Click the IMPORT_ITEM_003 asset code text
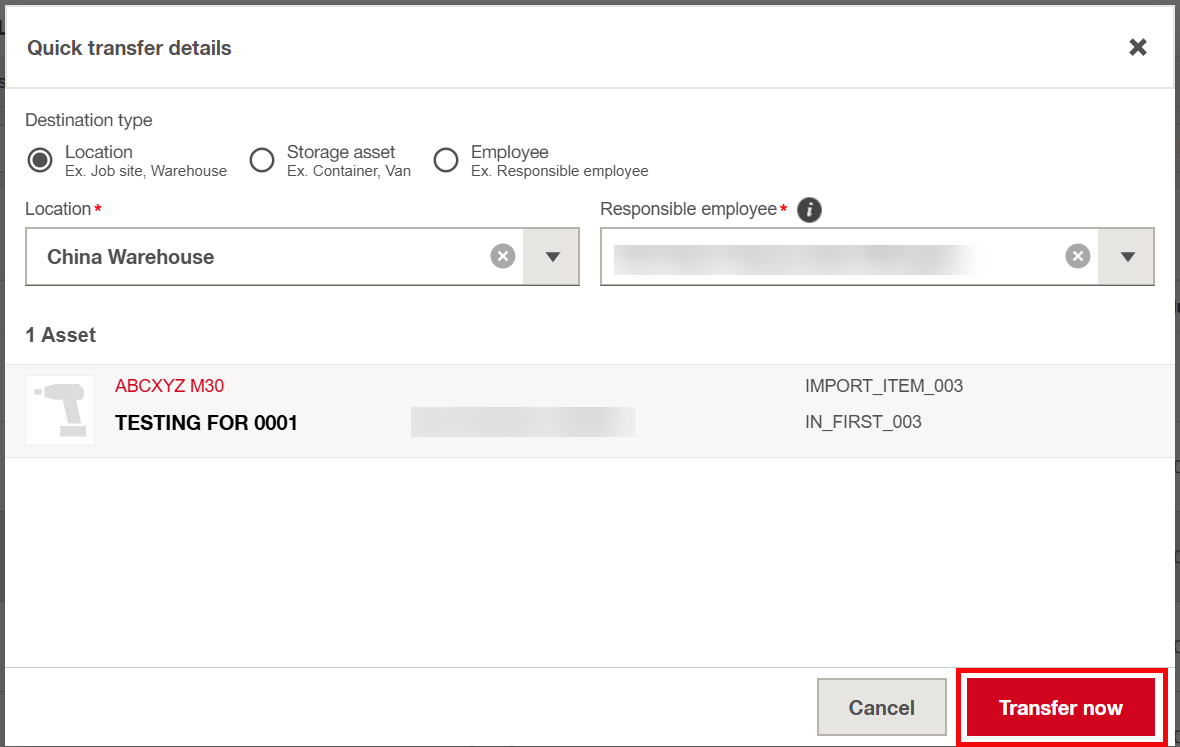Screen dimensions: 1180x747 click(x=883, y=386)
